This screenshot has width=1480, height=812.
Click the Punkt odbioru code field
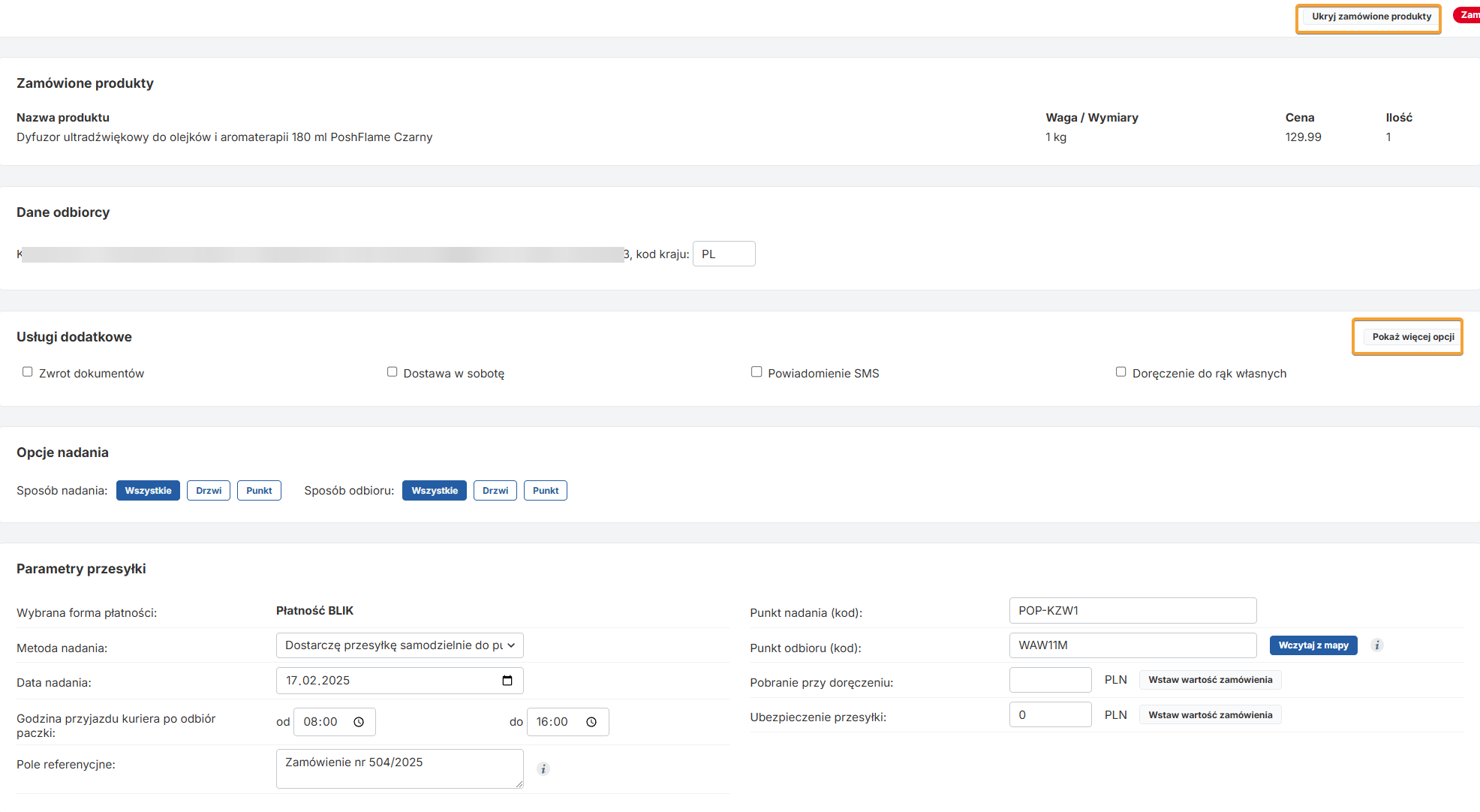point(1132,645)
